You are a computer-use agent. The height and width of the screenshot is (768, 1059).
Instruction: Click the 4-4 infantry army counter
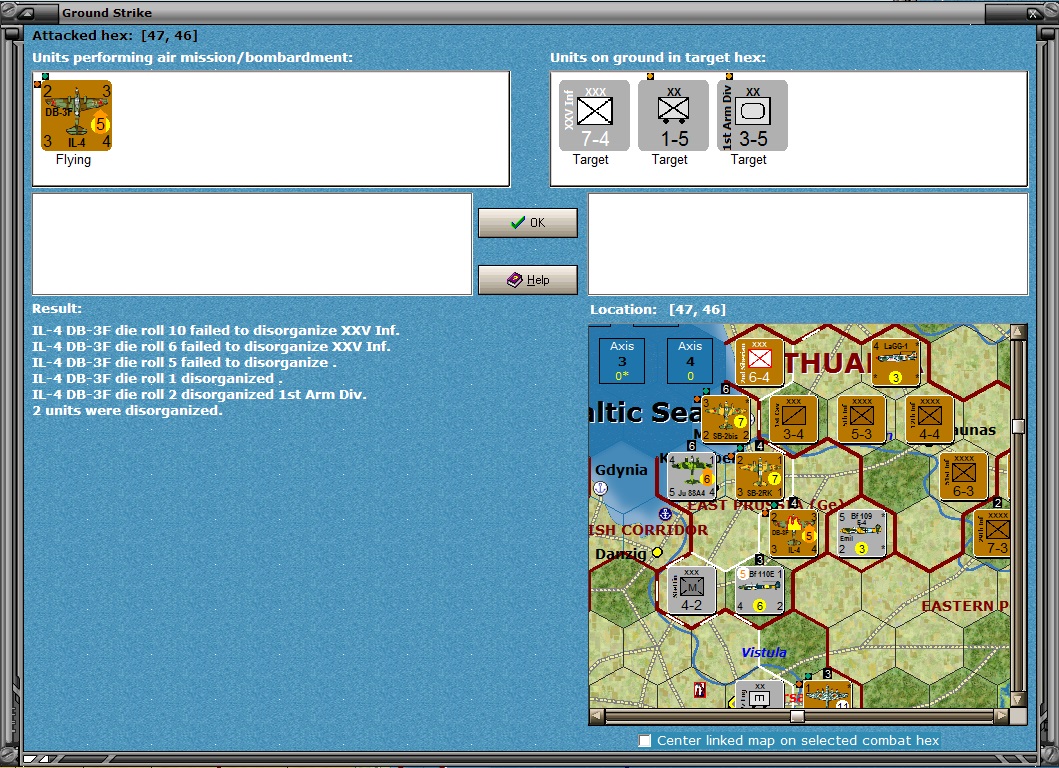929,419
